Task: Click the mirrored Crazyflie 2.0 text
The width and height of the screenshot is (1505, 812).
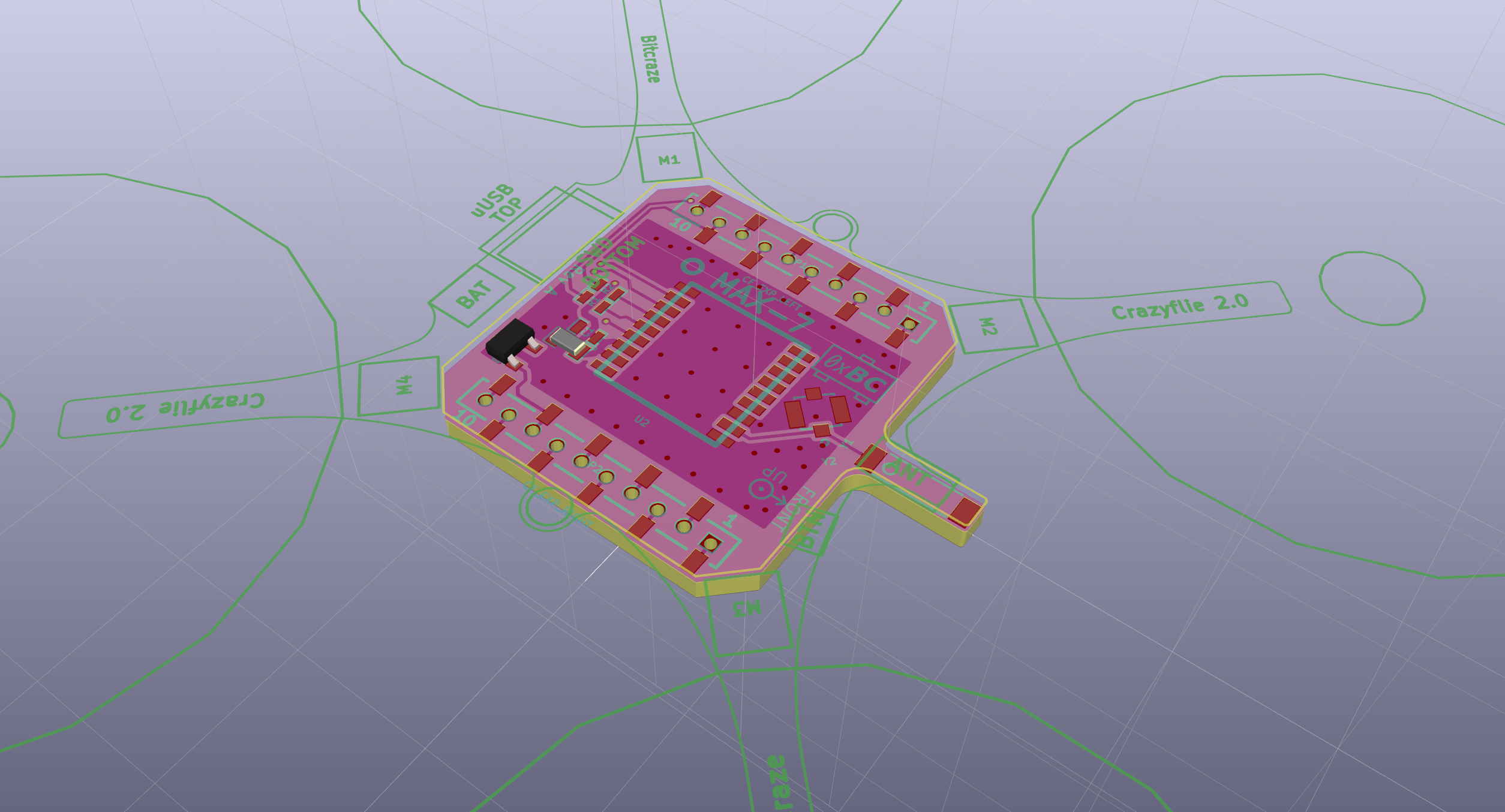Action: tap(185, 408)
